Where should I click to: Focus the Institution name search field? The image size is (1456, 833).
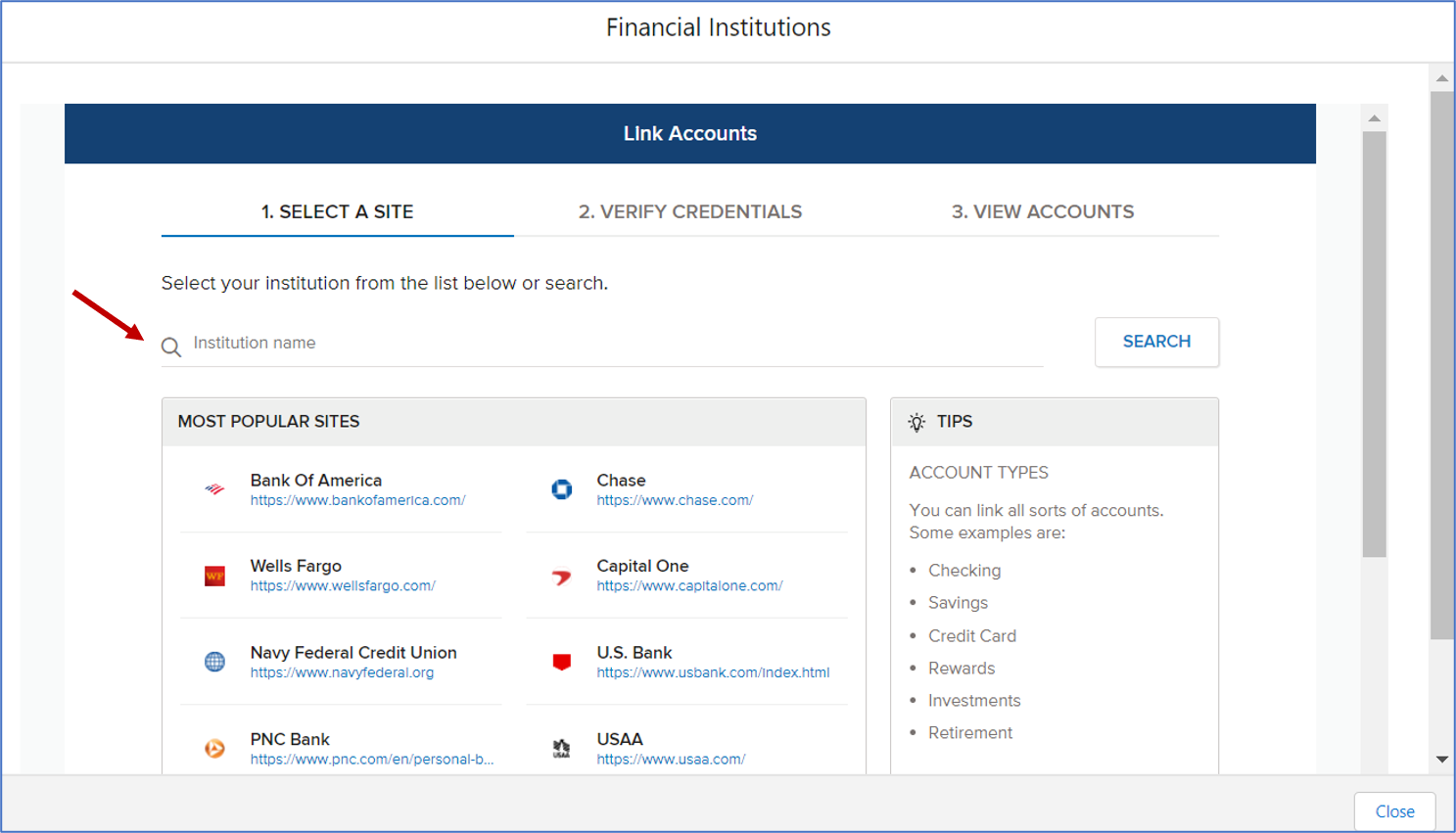tap(602, 343)
